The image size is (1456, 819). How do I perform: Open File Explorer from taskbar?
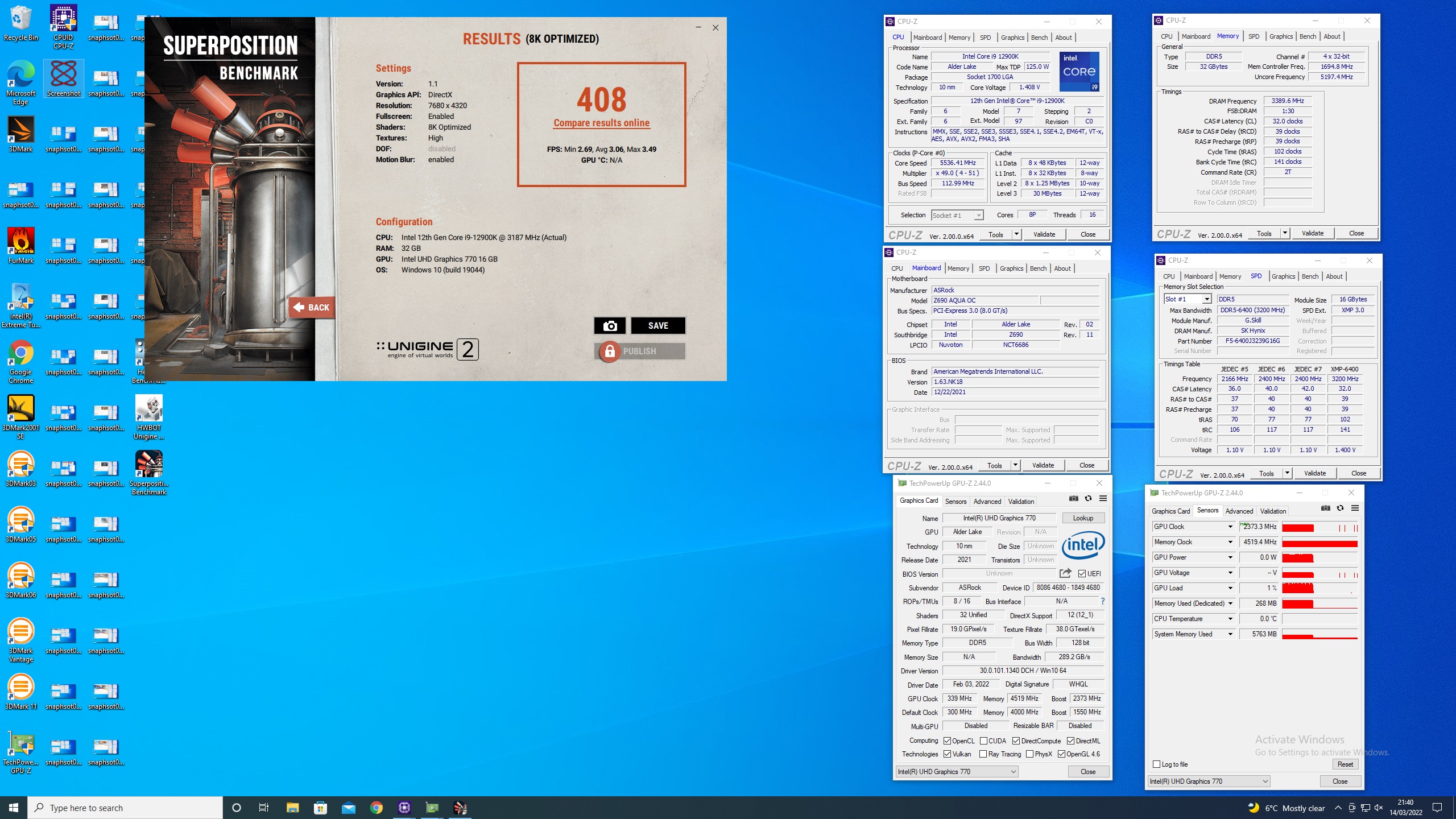(292, 808)
